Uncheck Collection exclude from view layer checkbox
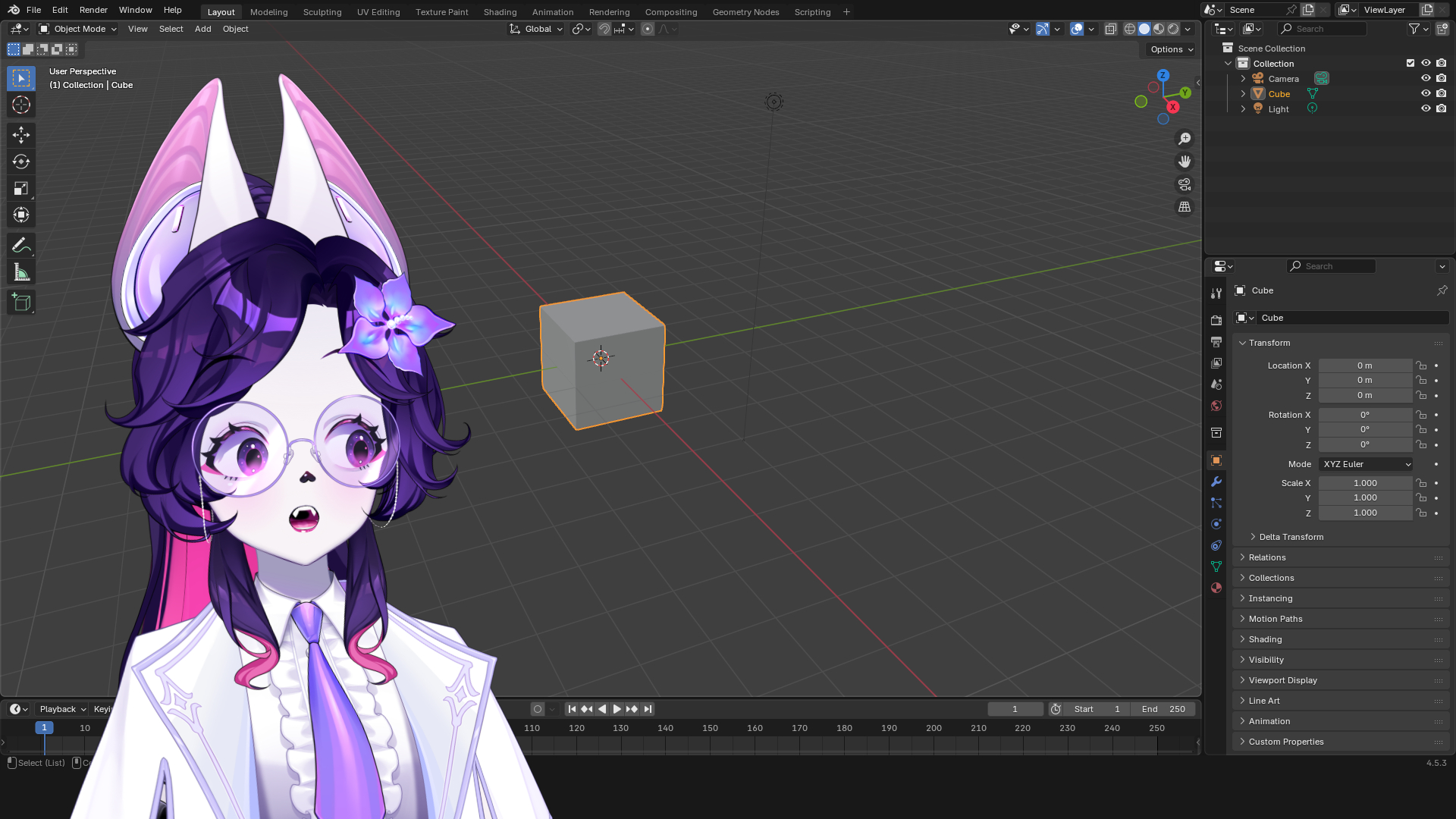Viewport: 1456px width, 819px height. [1410, 63]
